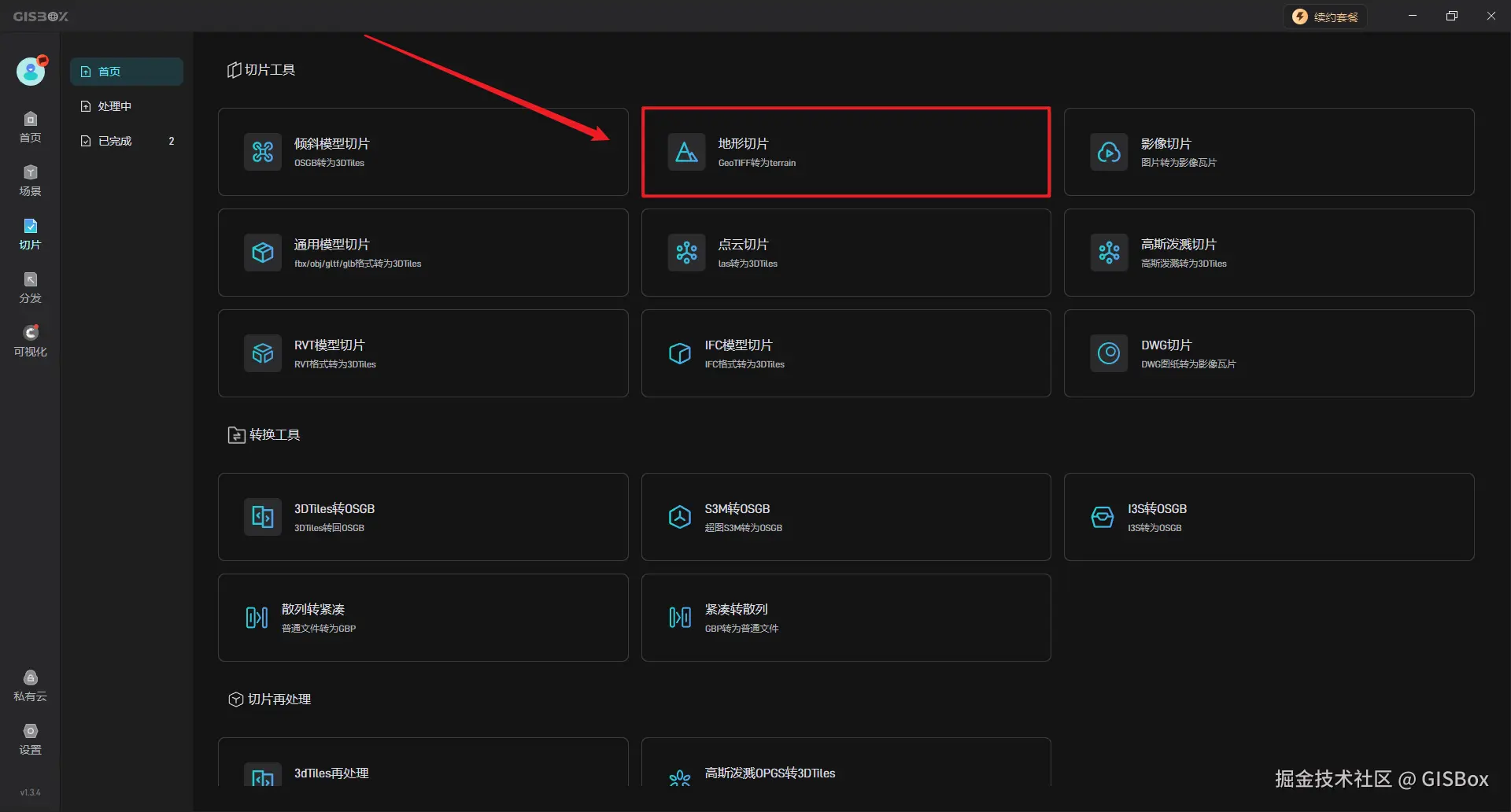This screenshot has height=812, width=1511.
Task: Click the 超图S3M转为OSGB description
Action: pyautogui.click(x=744, y=528)
